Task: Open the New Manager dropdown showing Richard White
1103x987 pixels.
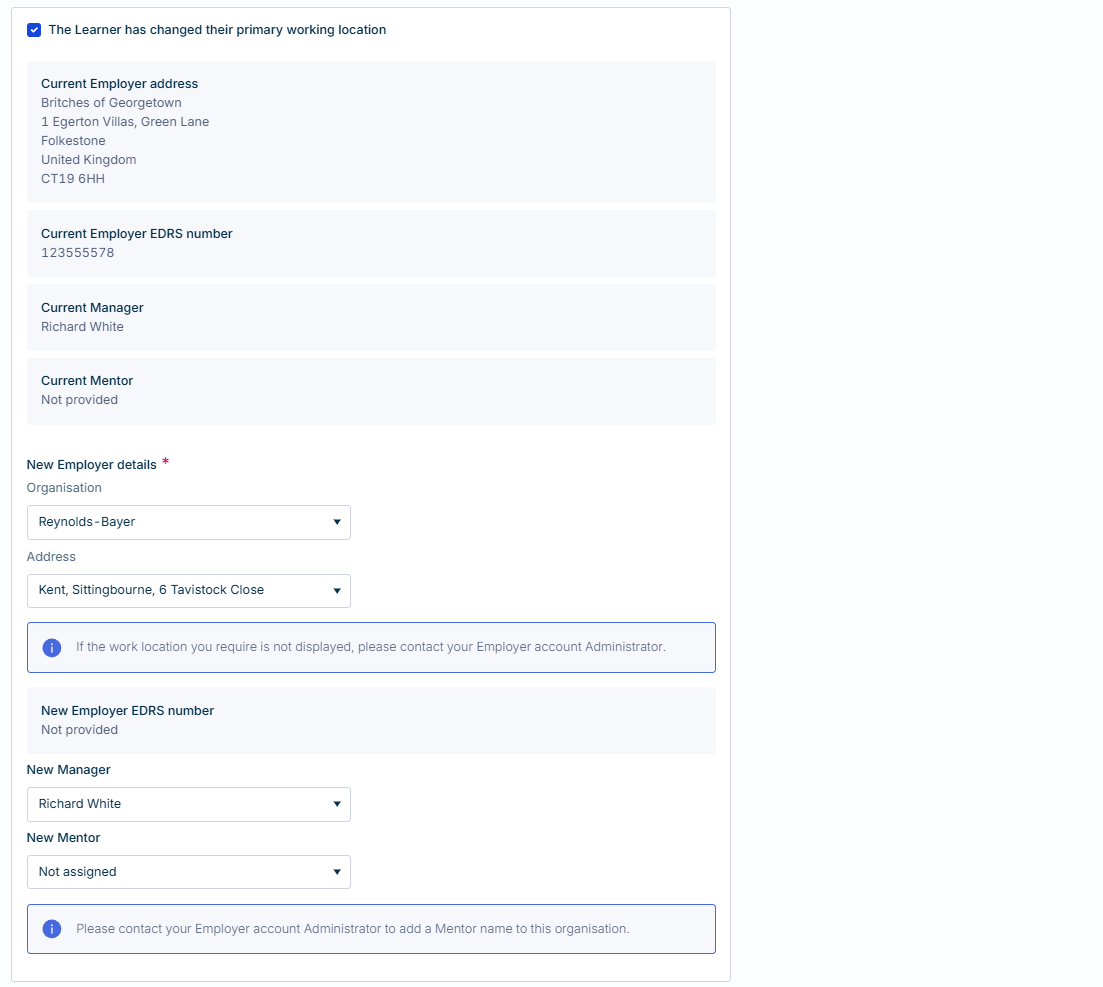Action: tap(189, 804)
